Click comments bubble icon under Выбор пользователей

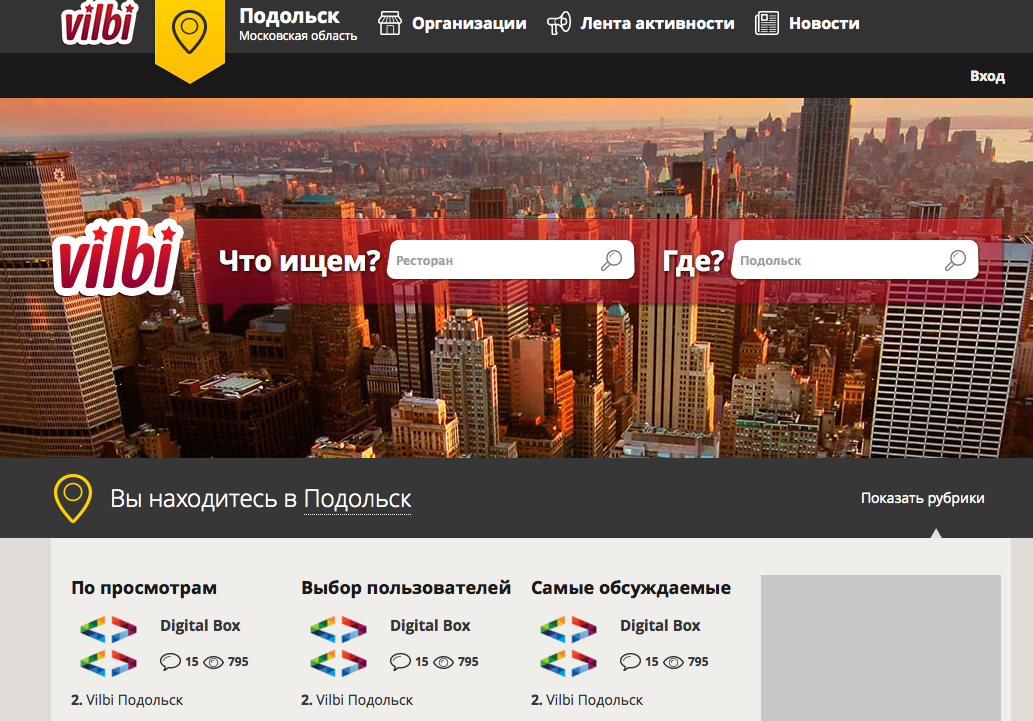pyautogui.click(x=400, y=661)
